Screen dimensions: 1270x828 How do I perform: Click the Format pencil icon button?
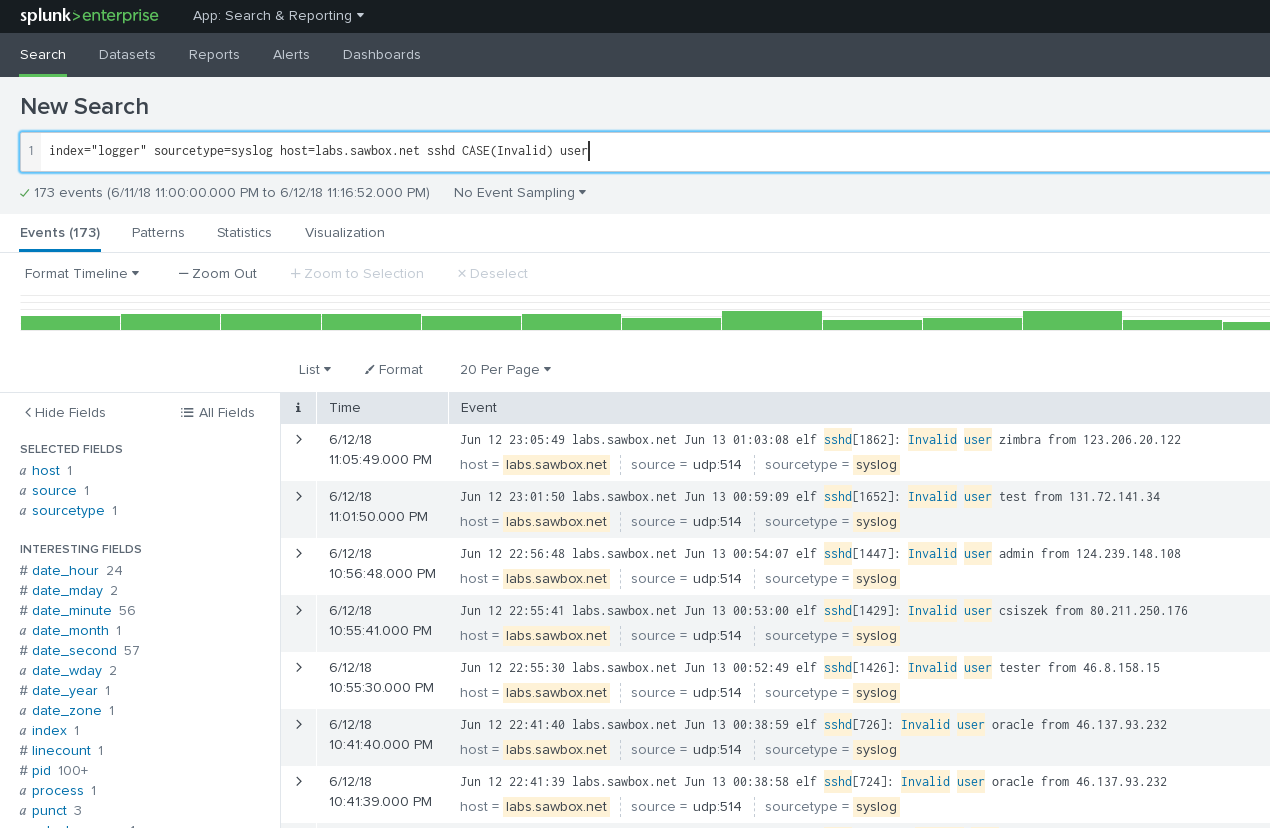pyautogui.click(x=394, y=370)
